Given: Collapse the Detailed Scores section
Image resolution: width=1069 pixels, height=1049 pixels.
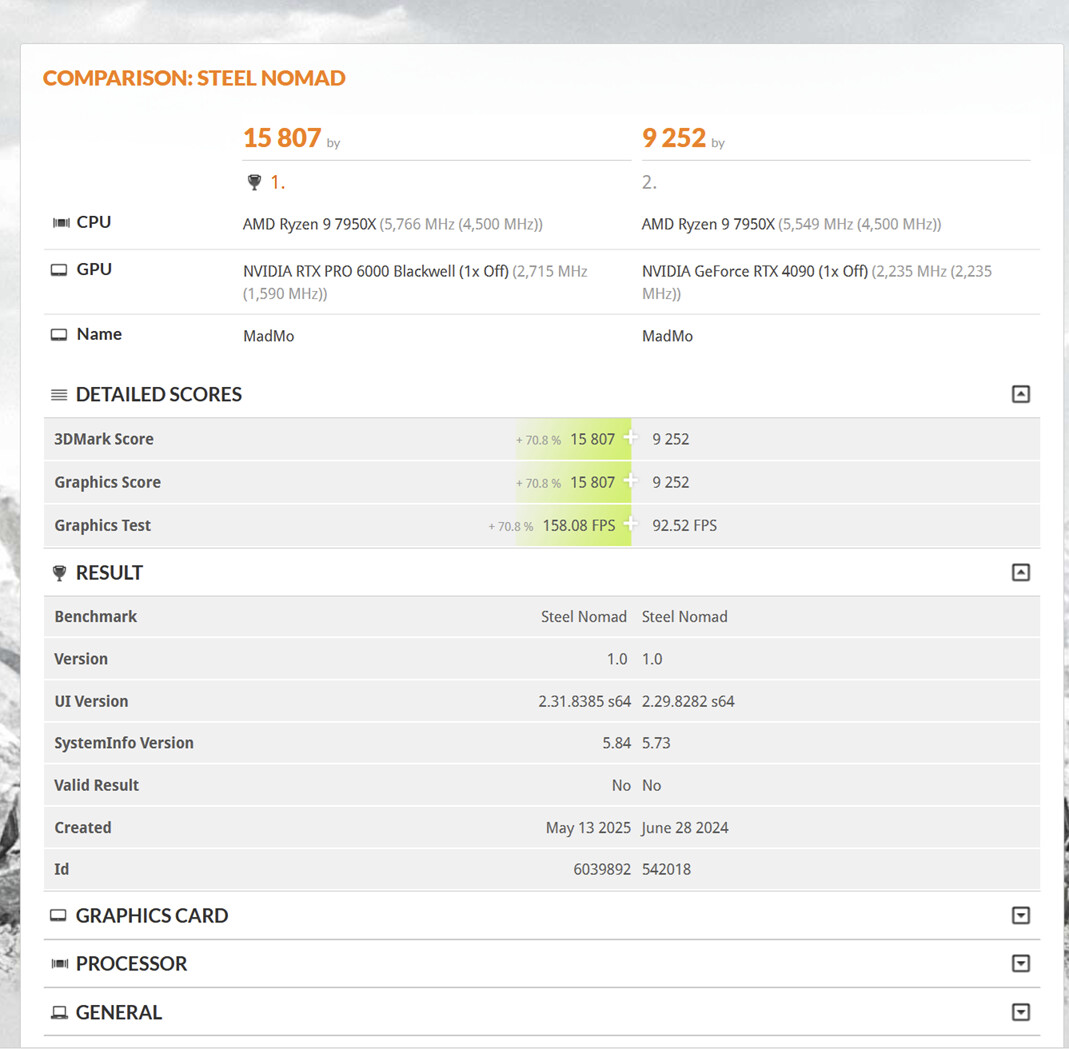Looking at the screenshot, I should click(1020, 394).
